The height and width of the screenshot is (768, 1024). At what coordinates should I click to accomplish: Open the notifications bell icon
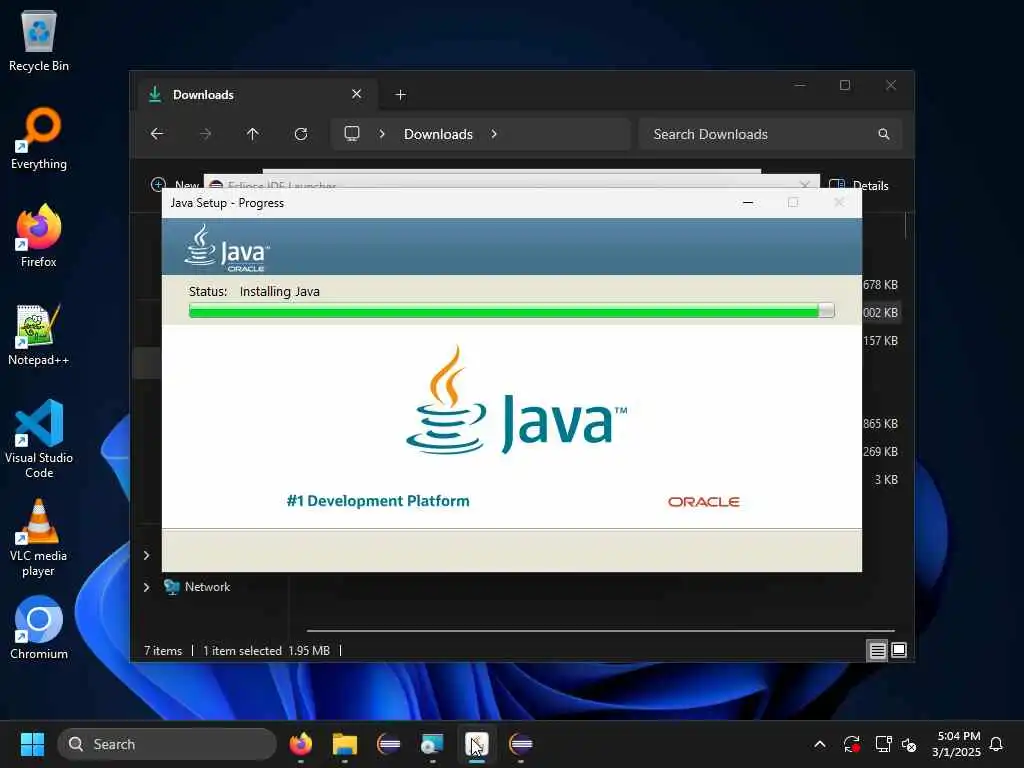[996, 744]
